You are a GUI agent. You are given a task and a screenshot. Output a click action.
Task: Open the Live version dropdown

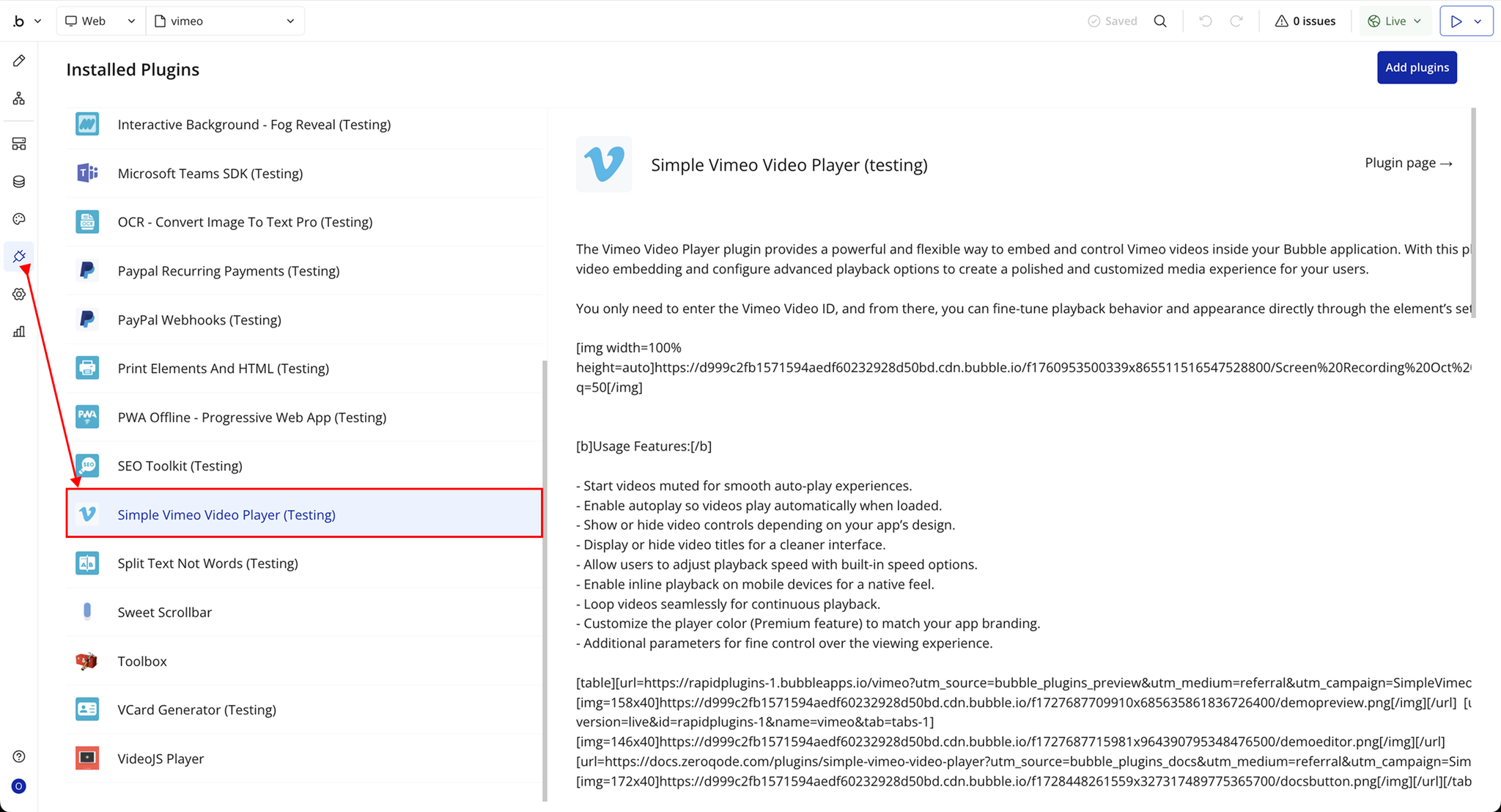click(1395, 21)
